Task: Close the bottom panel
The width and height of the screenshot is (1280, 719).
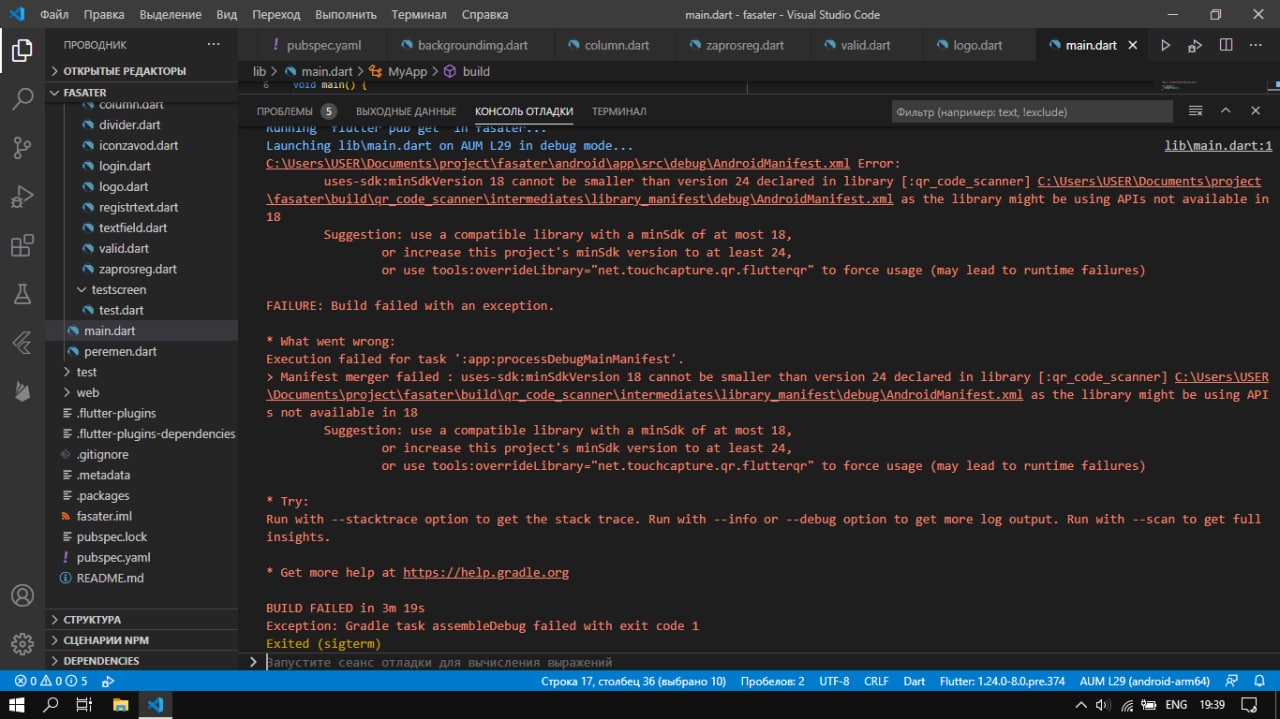Action: pos(1256,111)
